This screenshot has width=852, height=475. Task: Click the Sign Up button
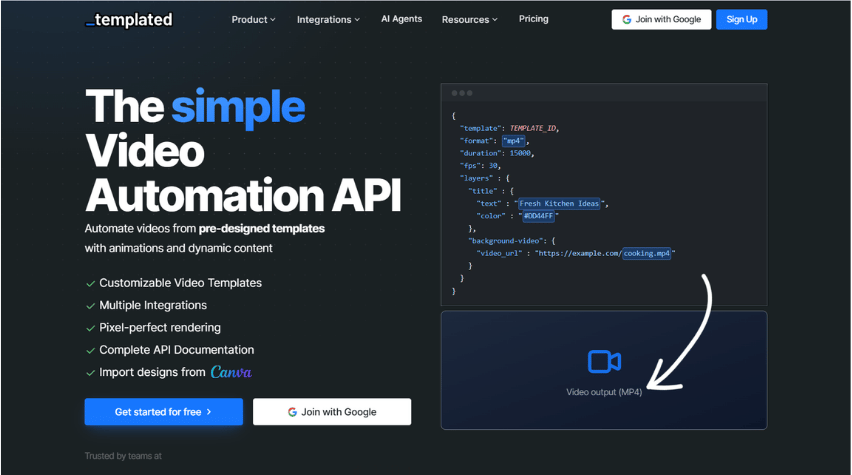[742, 20]
